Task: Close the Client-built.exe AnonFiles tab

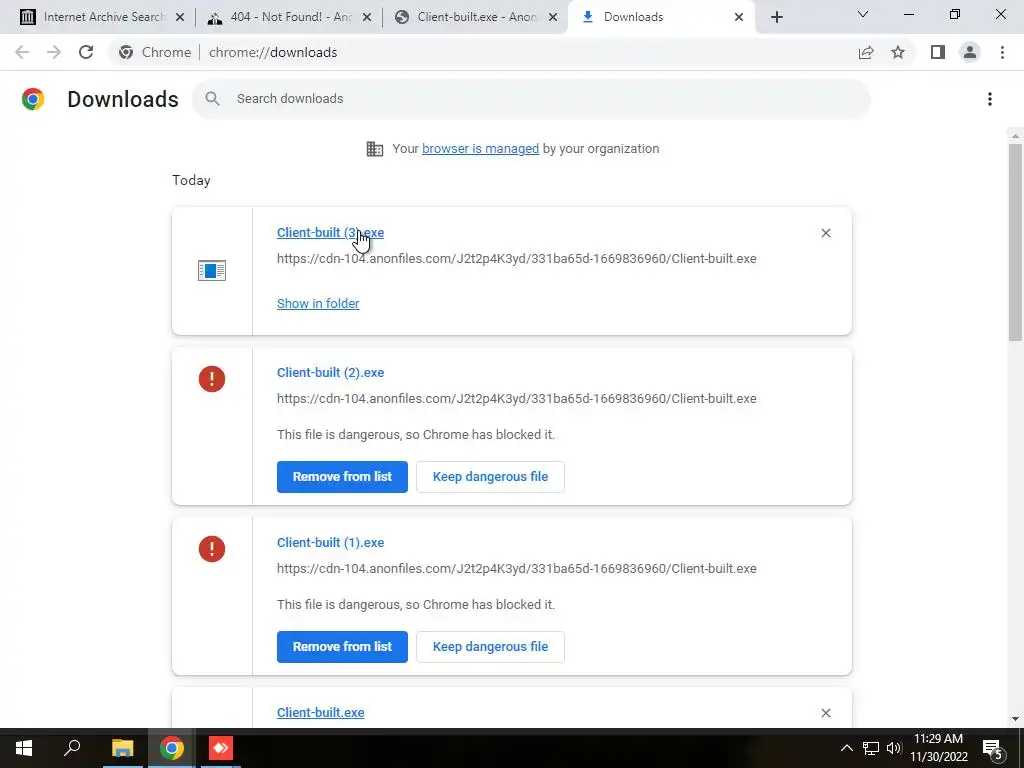Action: [553, 17]
